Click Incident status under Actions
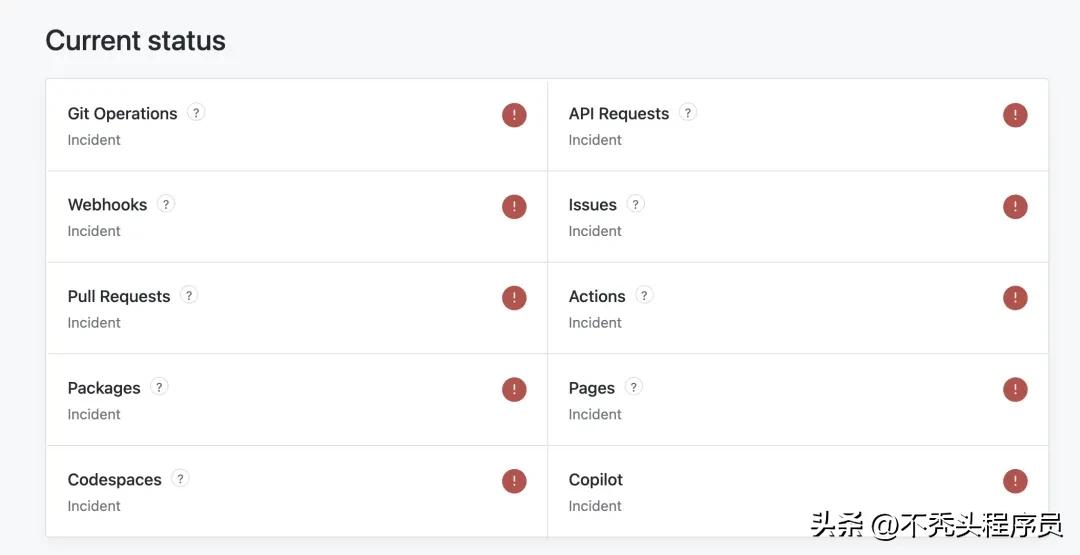The image size is (1080, 555). (595, 323)
